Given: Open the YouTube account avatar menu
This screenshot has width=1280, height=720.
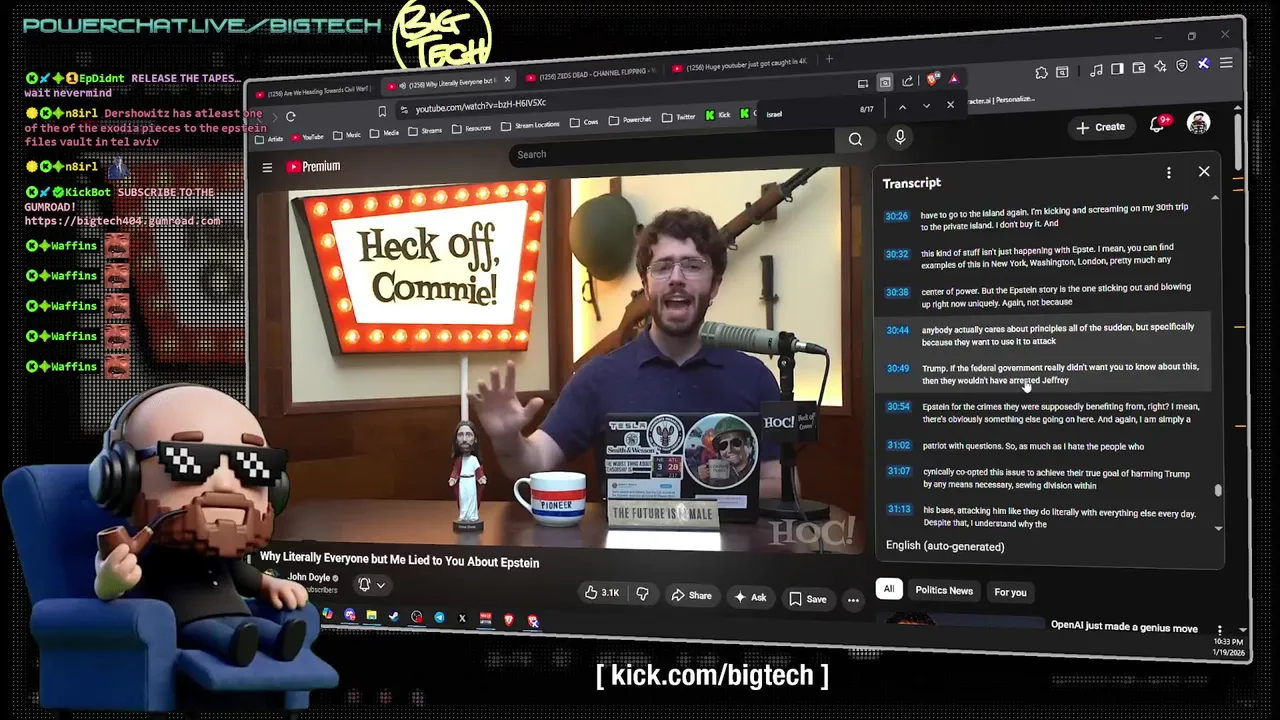Looking at the screenshot, I should [x=1198, y=123].
